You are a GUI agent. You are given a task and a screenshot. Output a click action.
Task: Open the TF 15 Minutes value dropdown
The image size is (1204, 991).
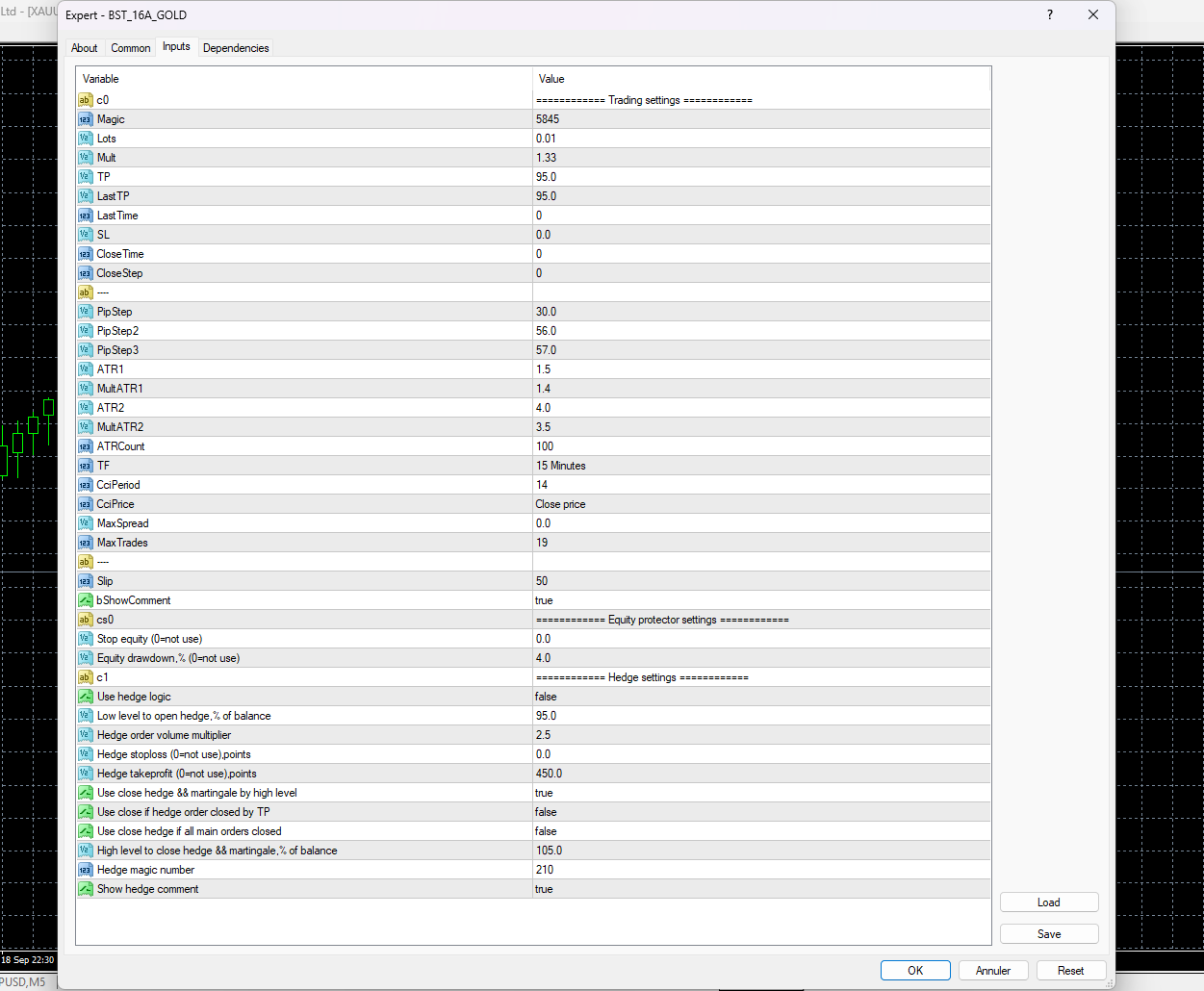[x=561, y=466]
